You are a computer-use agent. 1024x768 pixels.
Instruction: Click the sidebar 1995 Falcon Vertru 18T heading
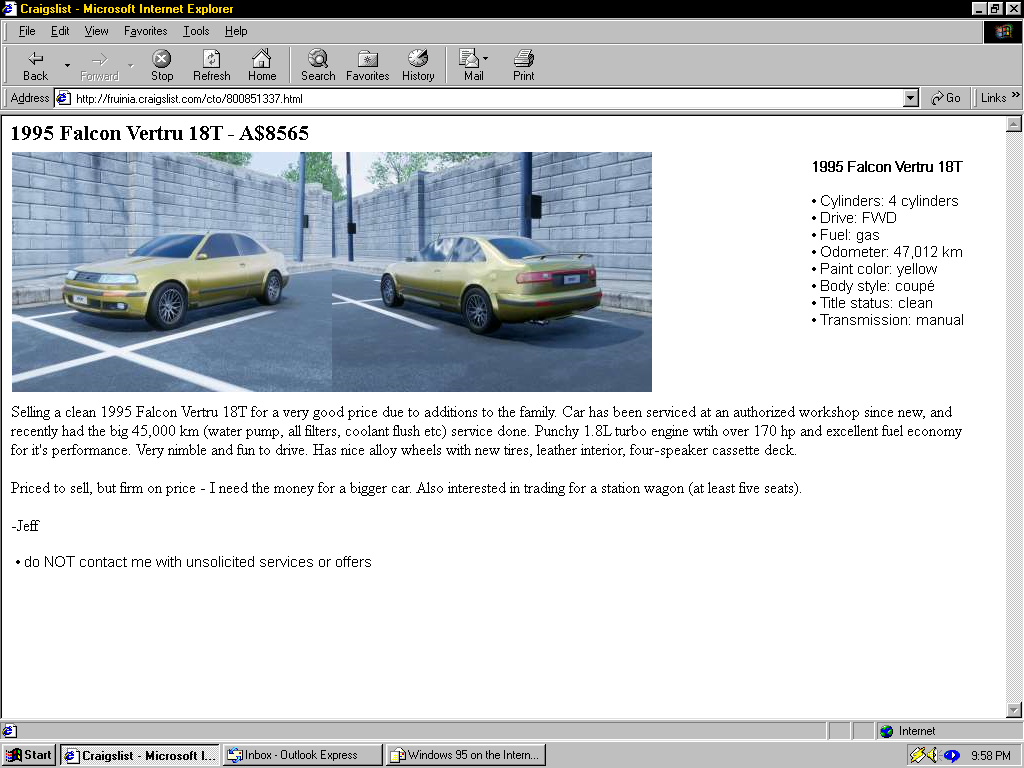[x=887, y=167]
